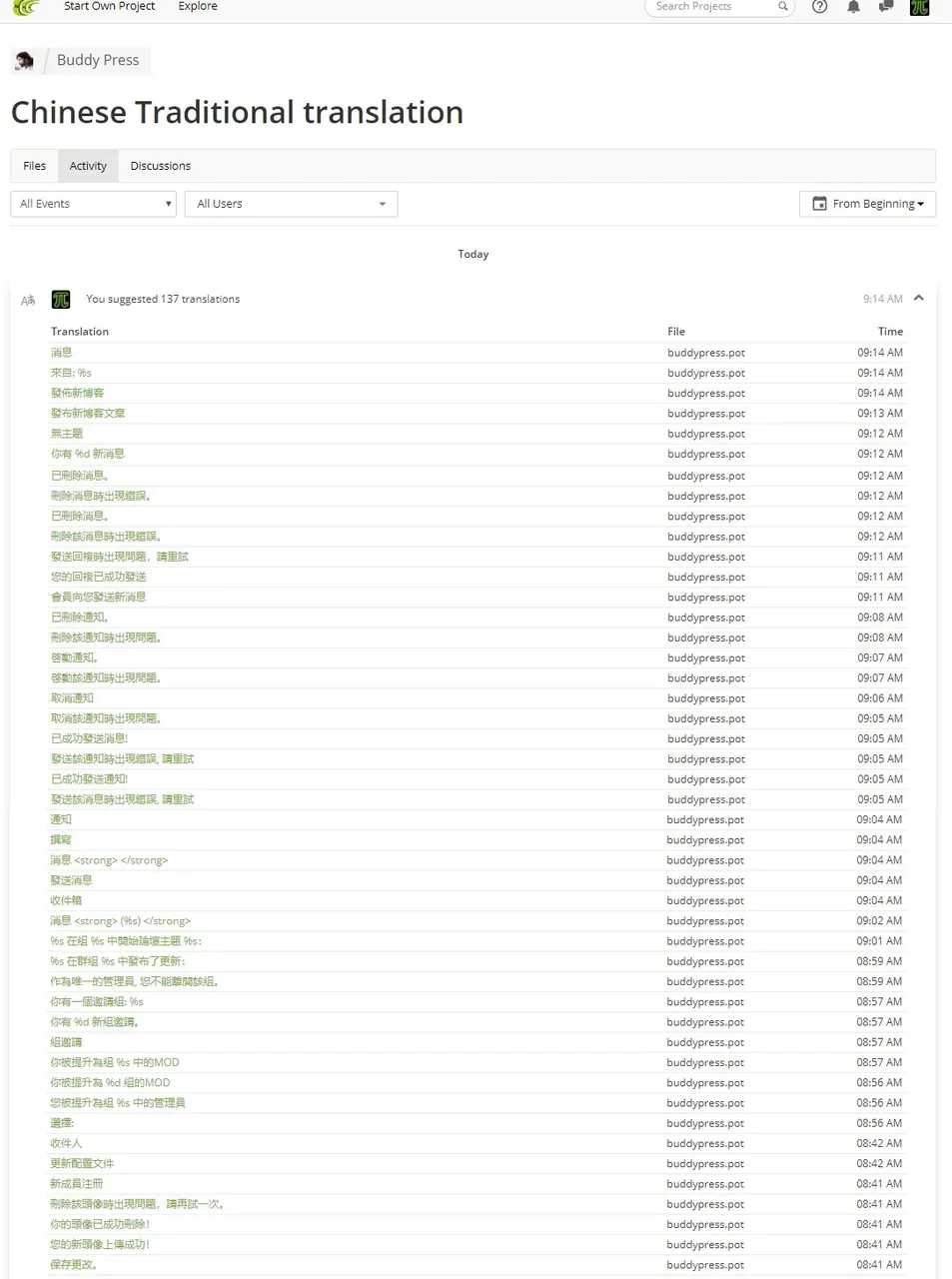Open the messages chat icon

click(x=886, y=7)
